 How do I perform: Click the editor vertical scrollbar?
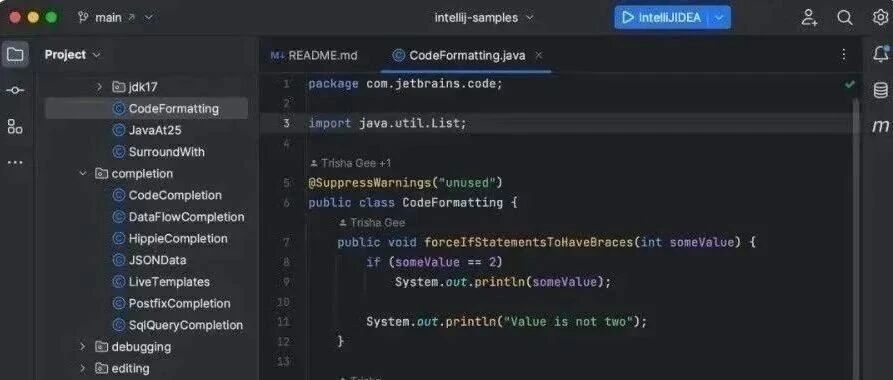[x=856, y=238]
